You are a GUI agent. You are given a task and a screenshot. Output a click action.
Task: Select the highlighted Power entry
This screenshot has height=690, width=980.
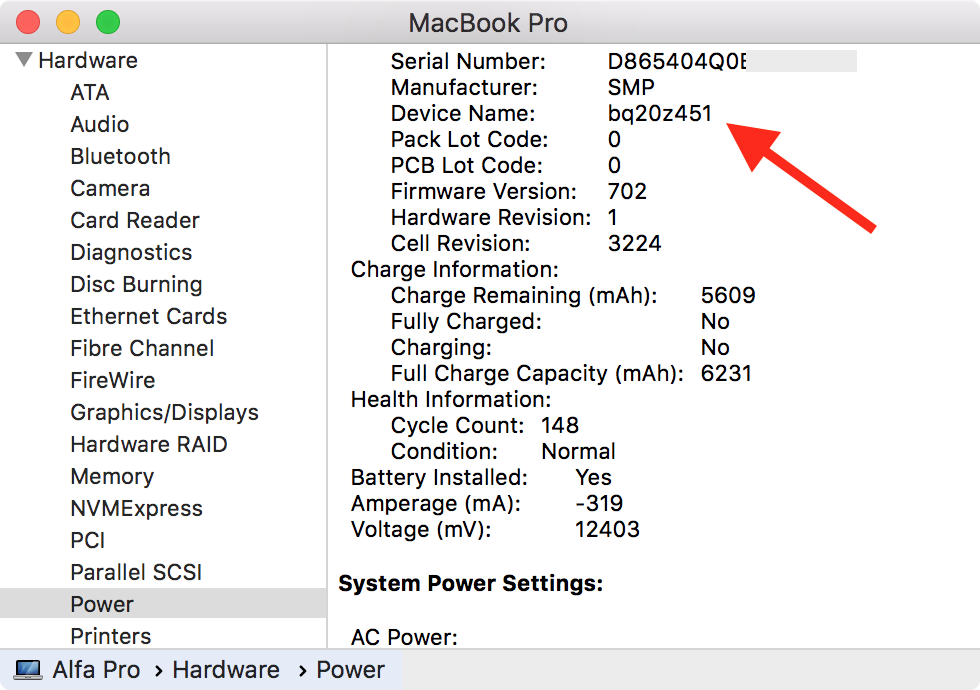tap(163, 604)
